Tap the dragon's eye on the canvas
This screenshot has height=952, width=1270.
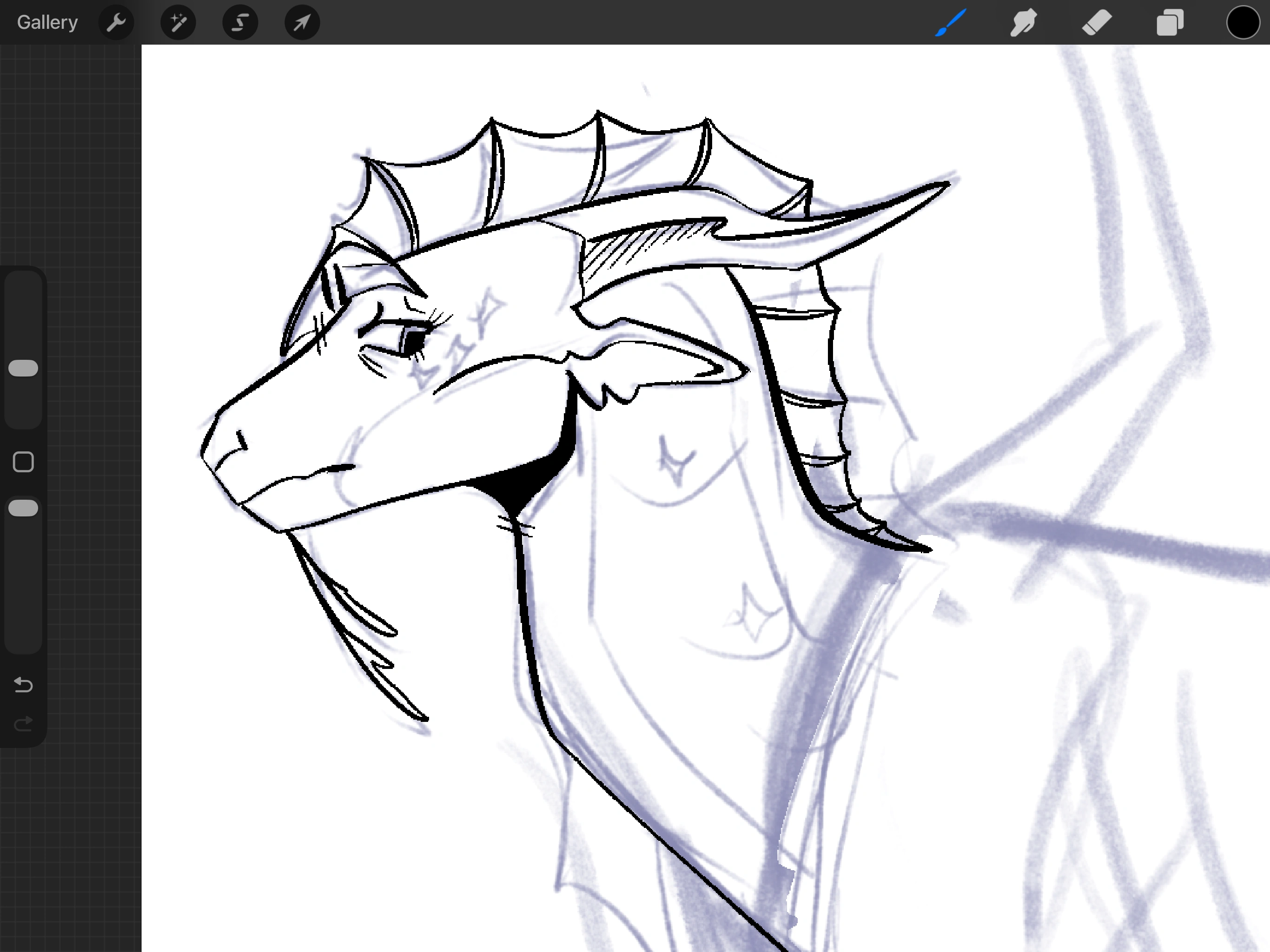pos(413,342)
